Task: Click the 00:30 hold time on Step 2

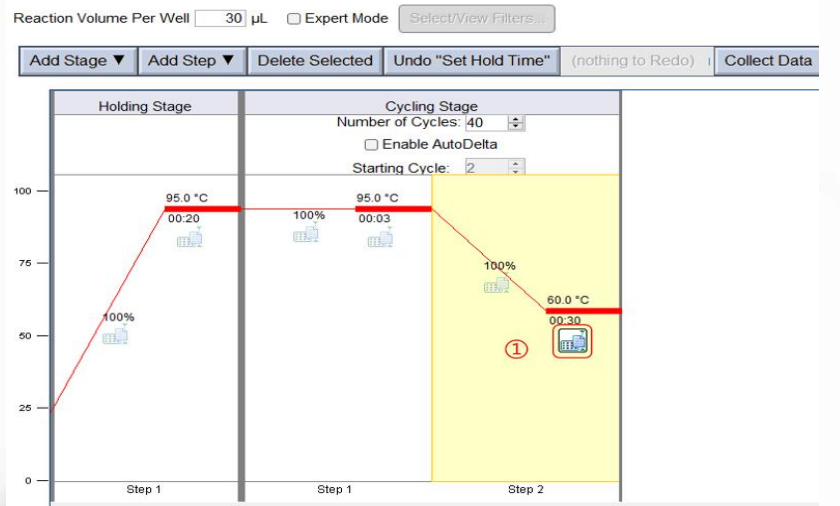Action: pyautogui.click(x=565, y=321)
